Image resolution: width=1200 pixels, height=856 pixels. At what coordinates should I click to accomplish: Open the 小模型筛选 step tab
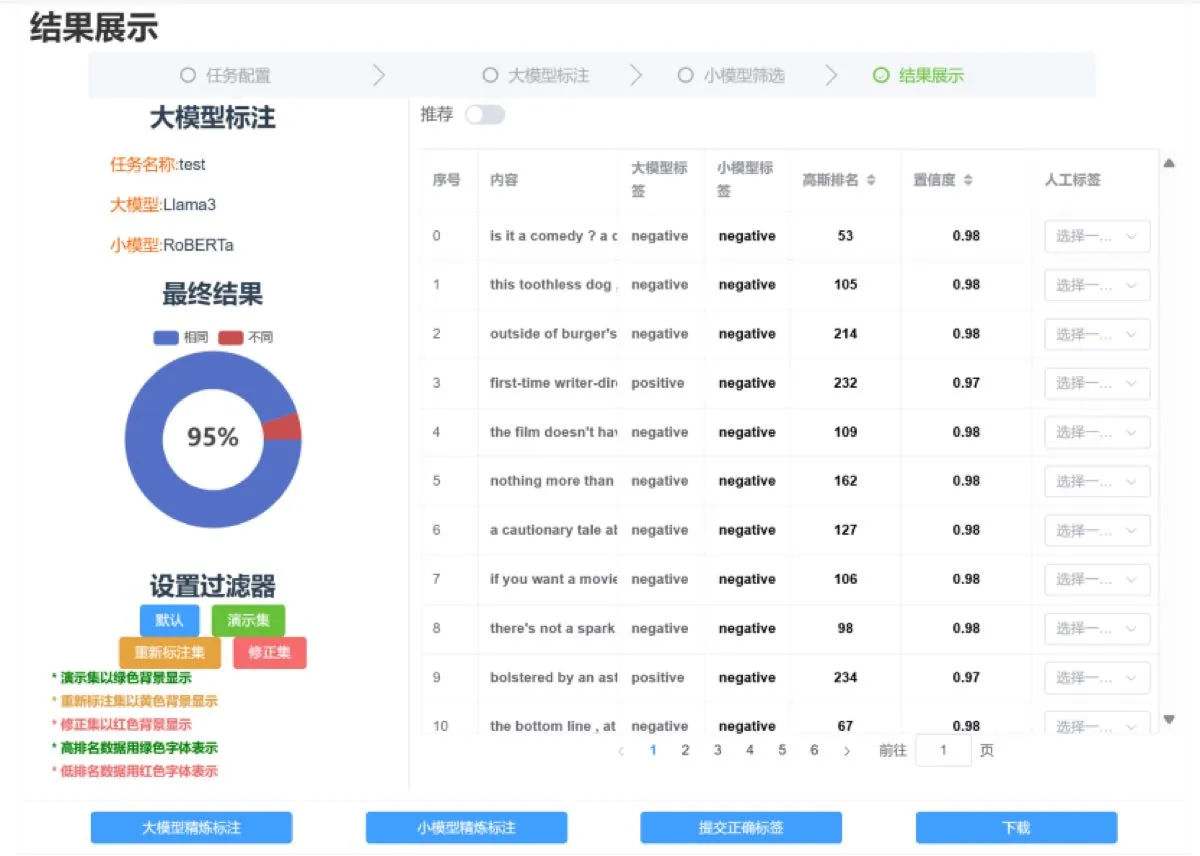pyautogui.click(x=731, y=75)
